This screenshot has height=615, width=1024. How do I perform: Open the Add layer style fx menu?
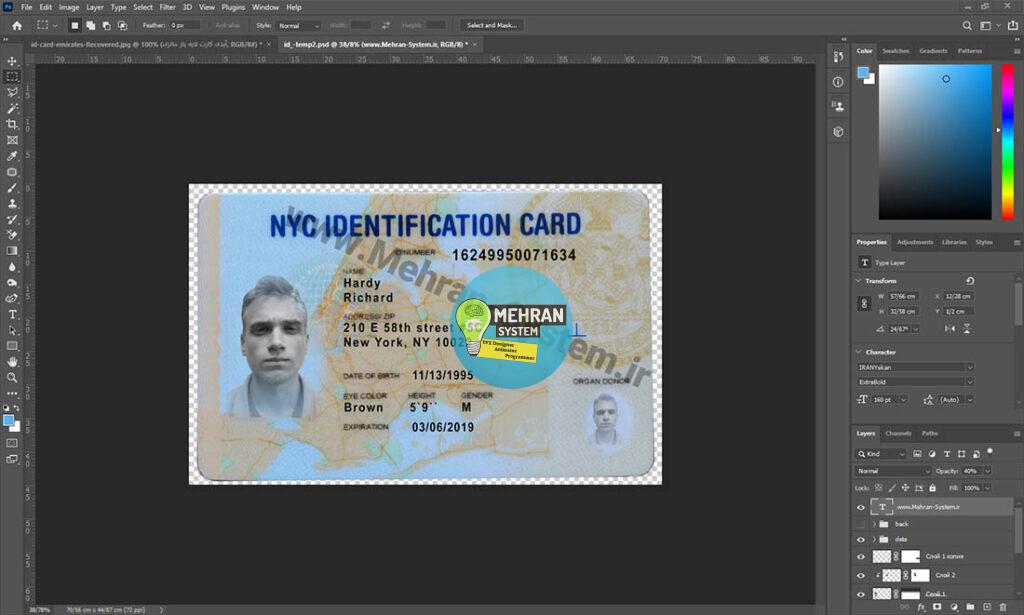click(x=921, y=606)
